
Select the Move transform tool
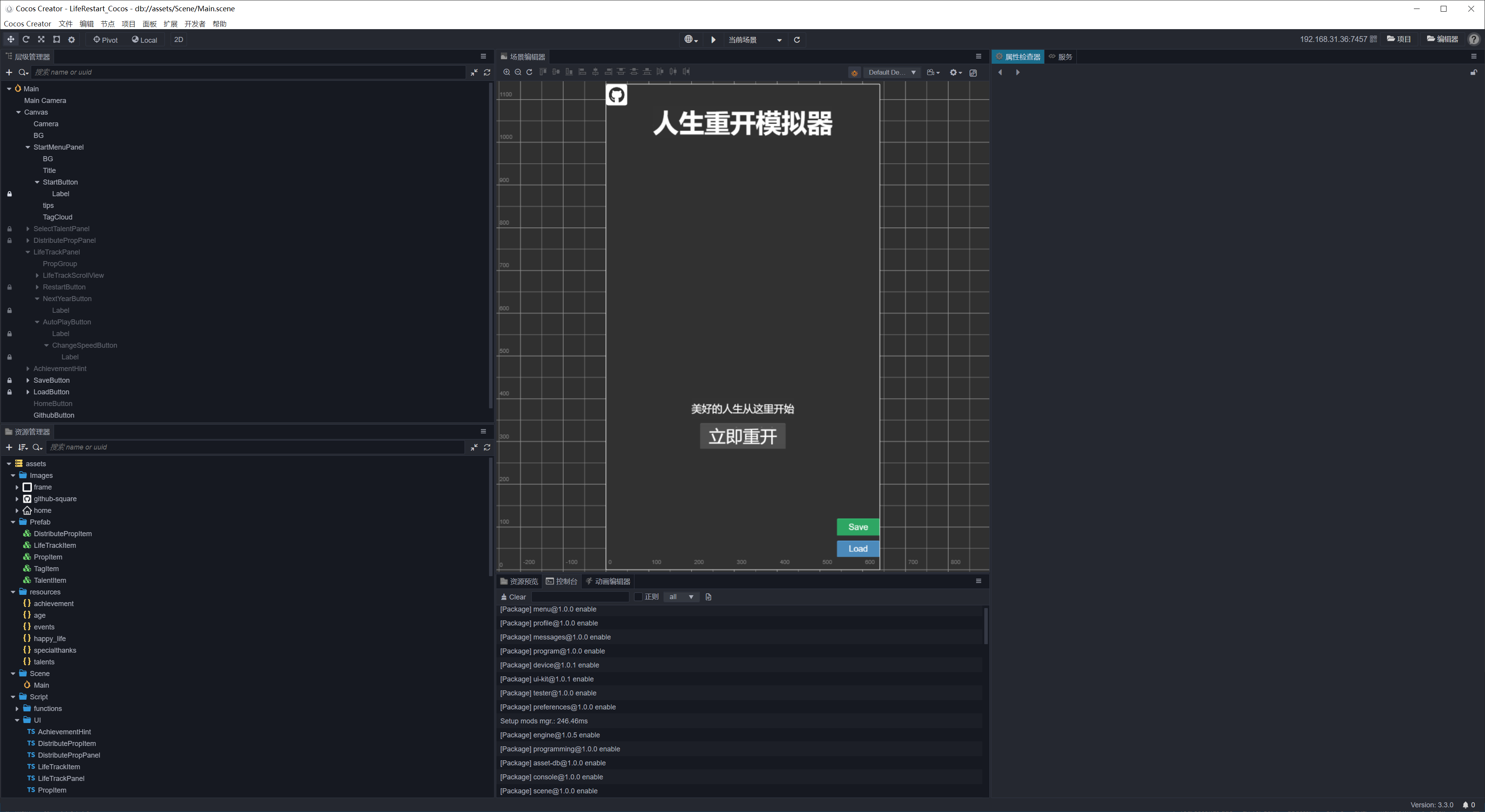pyautogui.click(x=10, y=39)
